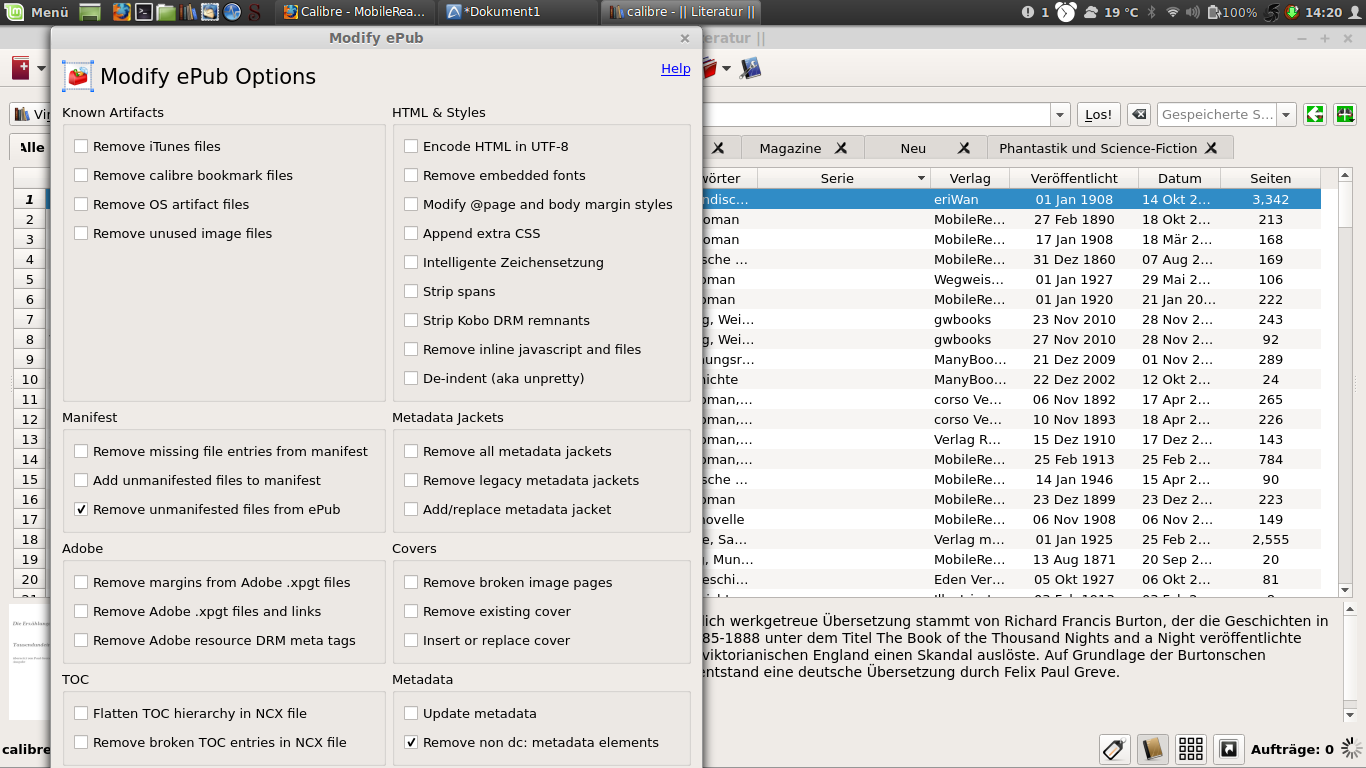
Task: Click the Los! search button
Action: [x=1098, y=114]
